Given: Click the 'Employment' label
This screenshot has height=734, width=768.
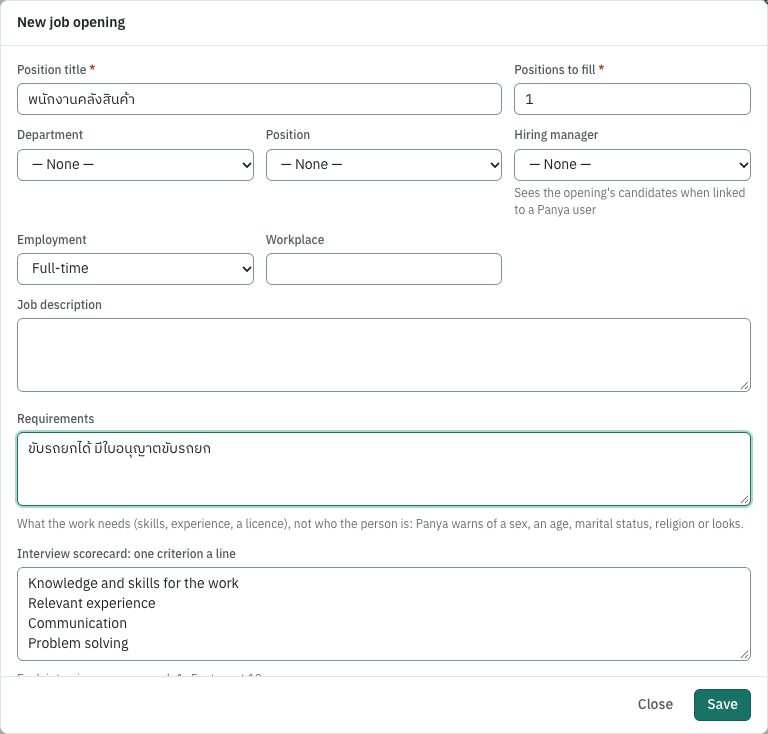Looking at the screenshot, I should [51, 240].
